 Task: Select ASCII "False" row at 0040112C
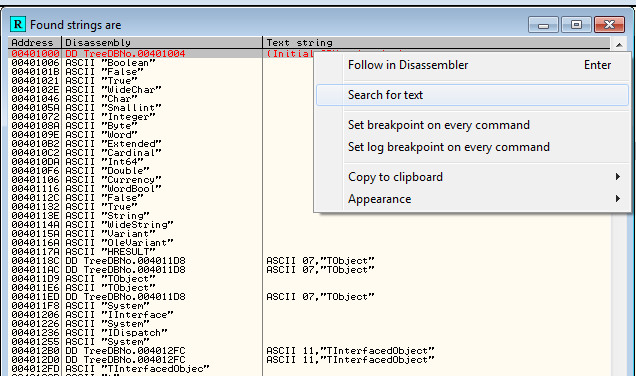point(161,198)
